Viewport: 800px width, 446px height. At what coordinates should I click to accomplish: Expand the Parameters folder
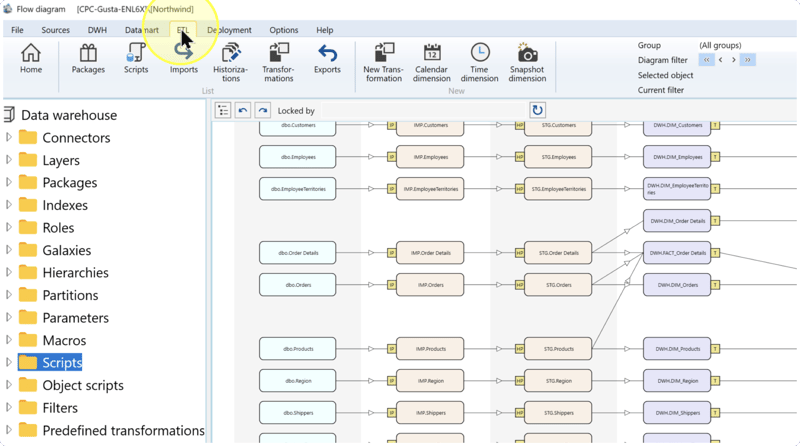coord(9,317)
